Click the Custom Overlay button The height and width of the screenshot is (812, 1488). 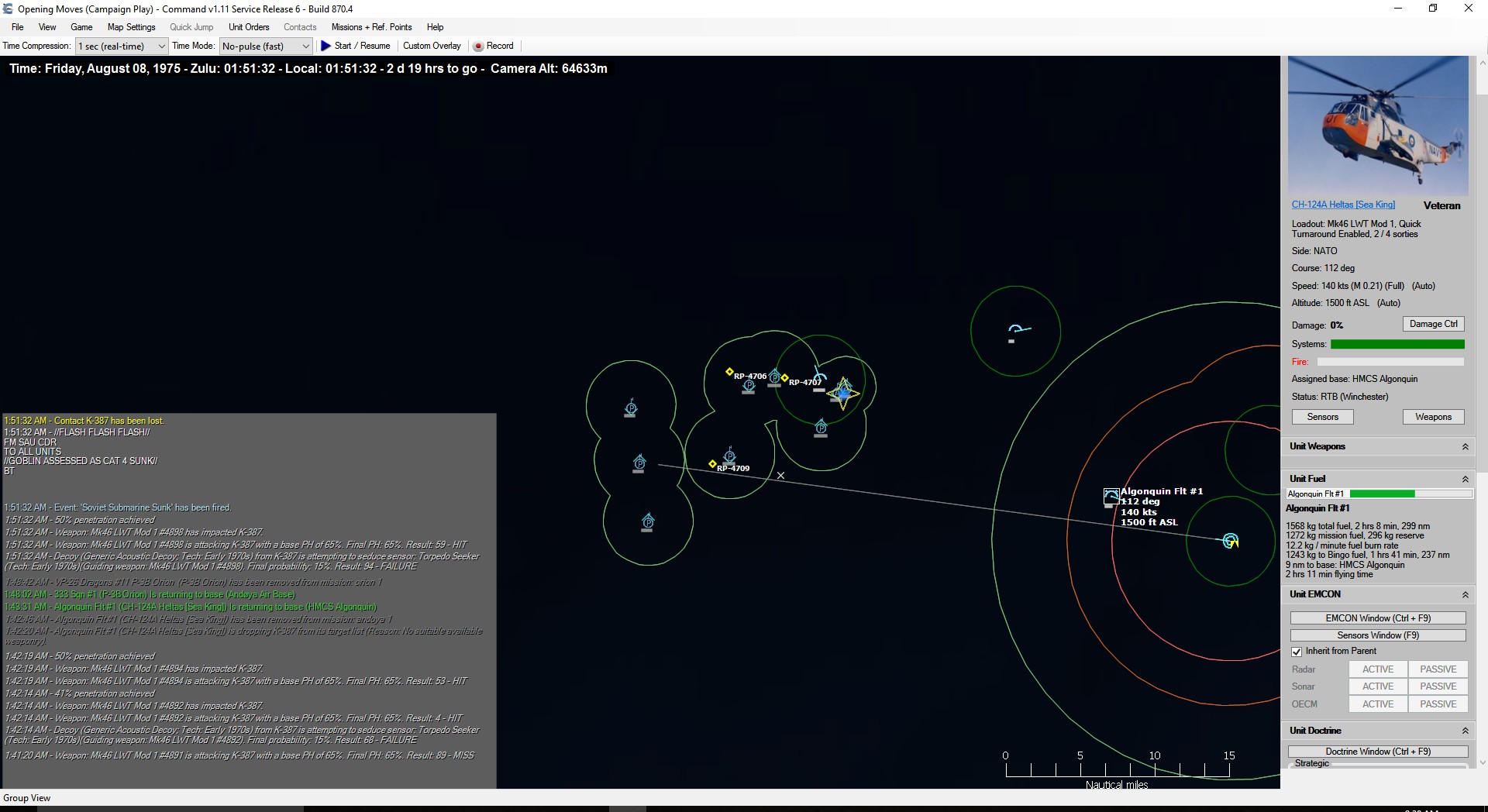coord(432,46)
